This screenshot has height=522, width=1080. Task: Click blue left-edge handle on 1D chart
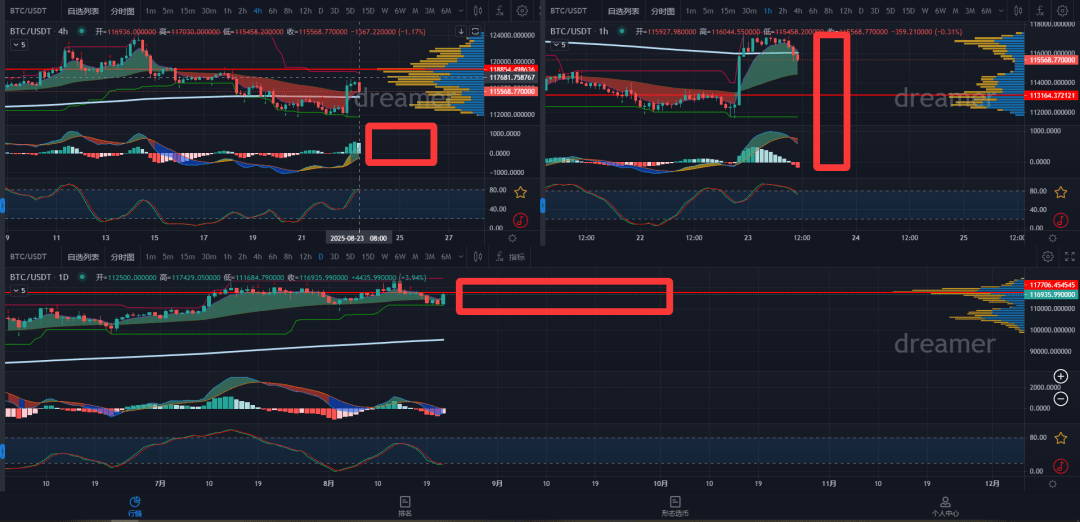[3, 451]
